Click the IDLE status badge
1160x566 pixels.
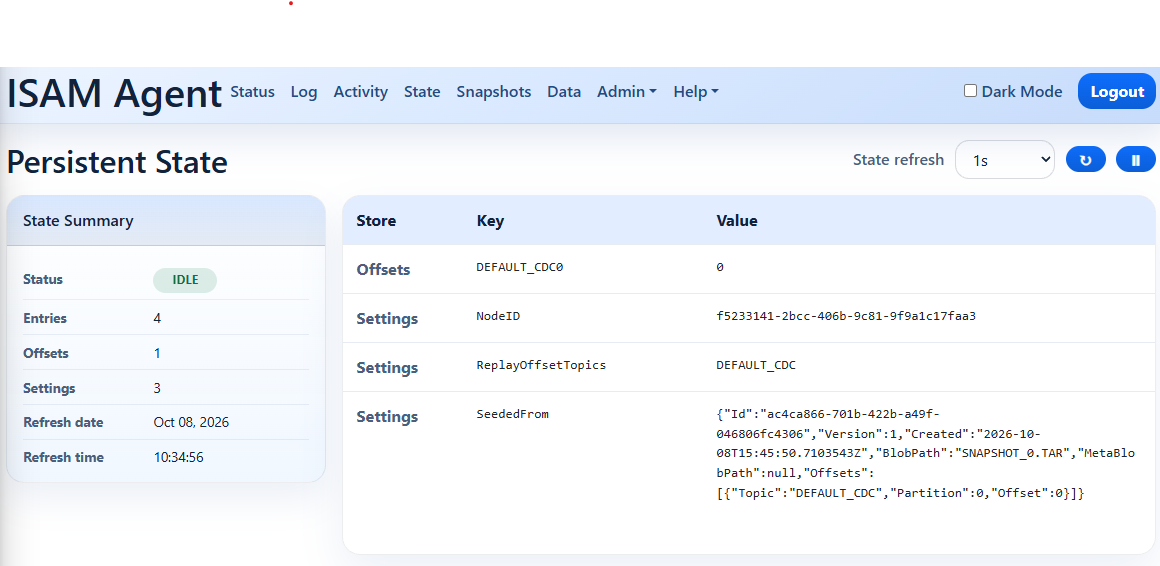185,280
